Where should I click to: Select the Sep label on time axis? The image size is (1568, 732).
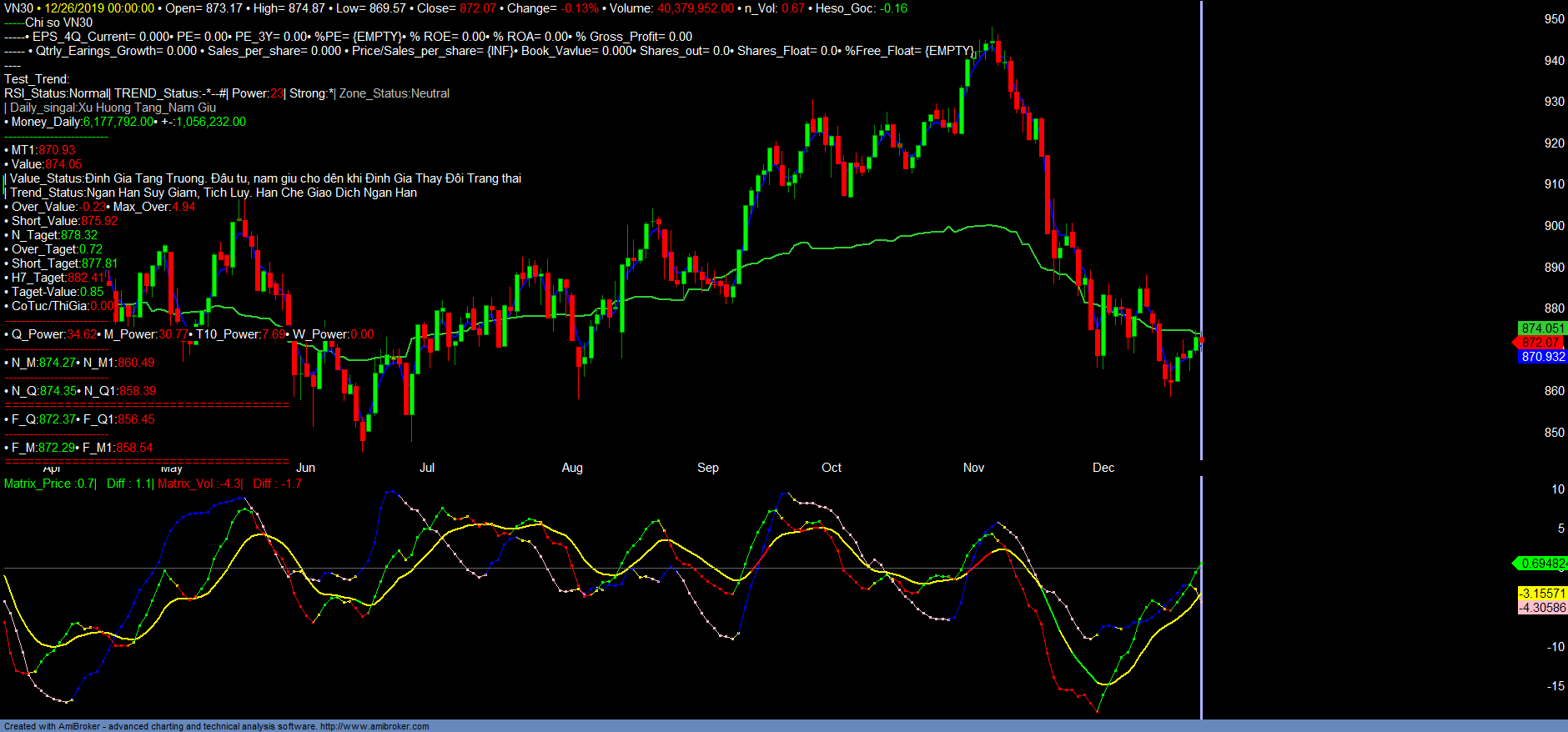pyautogui.click(x=707, y=468)
